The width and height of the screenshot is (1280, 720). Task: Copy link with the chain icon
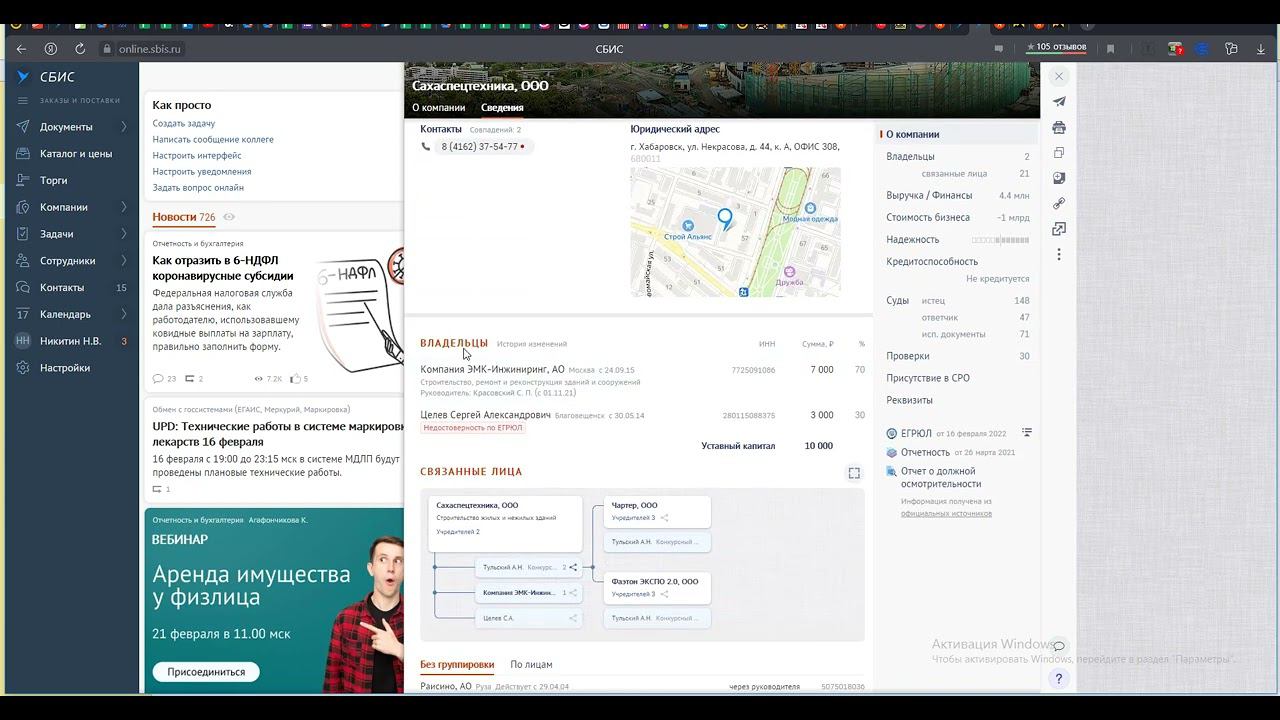pyautogui.click(x=1059, y=203)
